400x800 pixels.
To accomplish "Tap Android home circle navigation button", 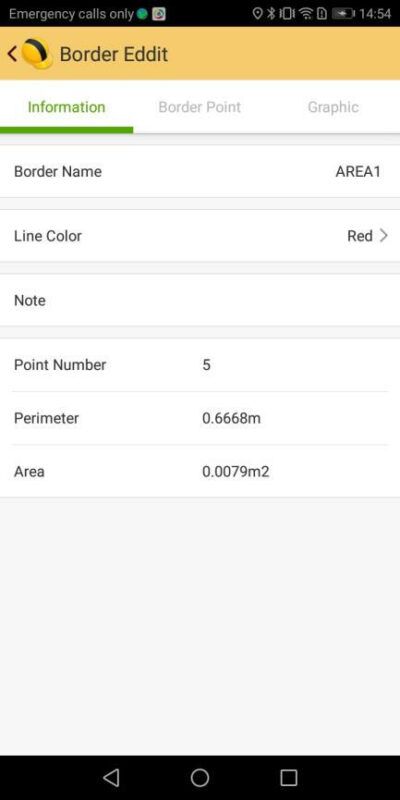I will click(x=200, y=778).
